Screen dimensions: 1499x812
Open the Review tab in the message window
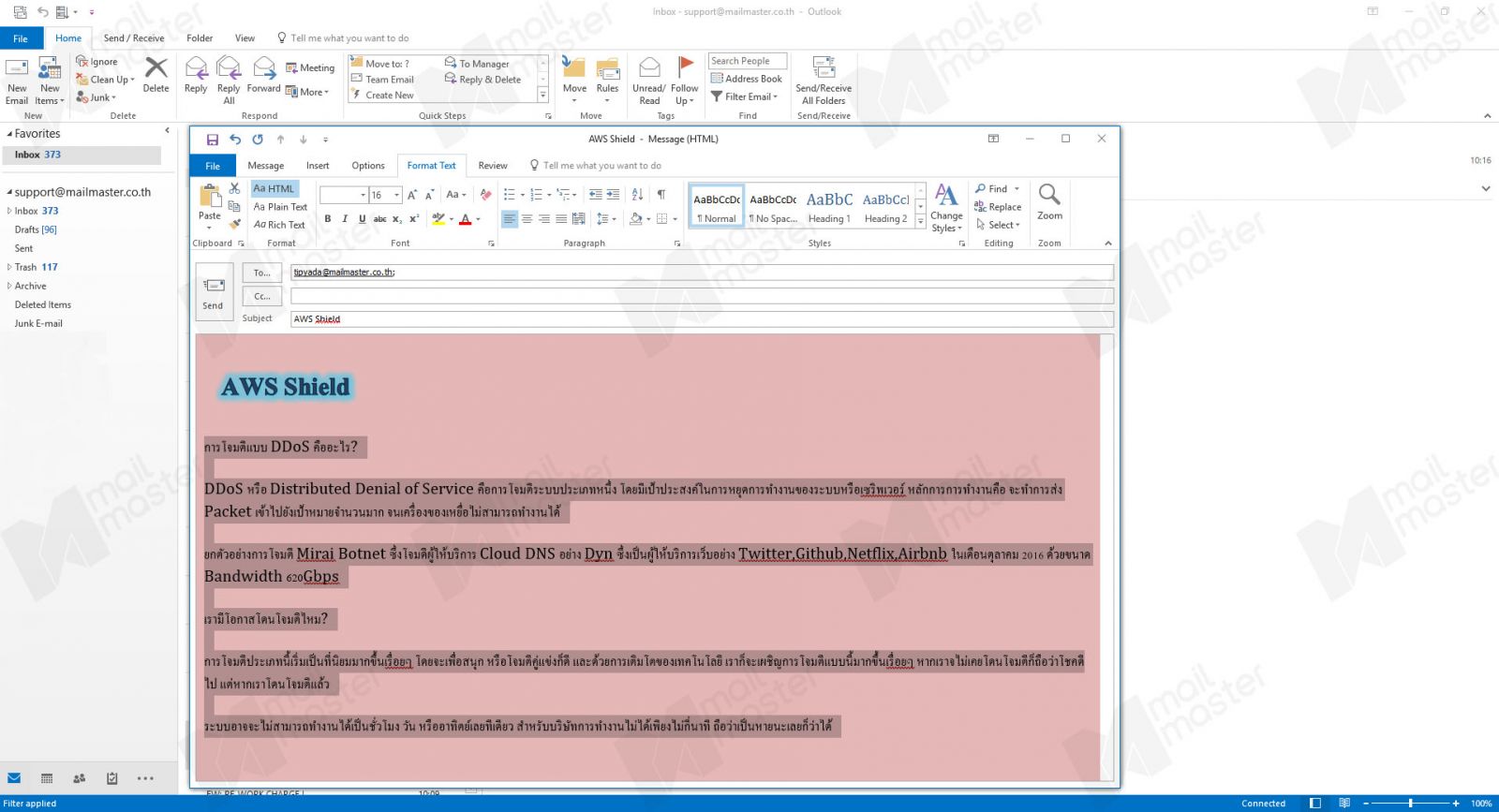[x=493, y=166]
